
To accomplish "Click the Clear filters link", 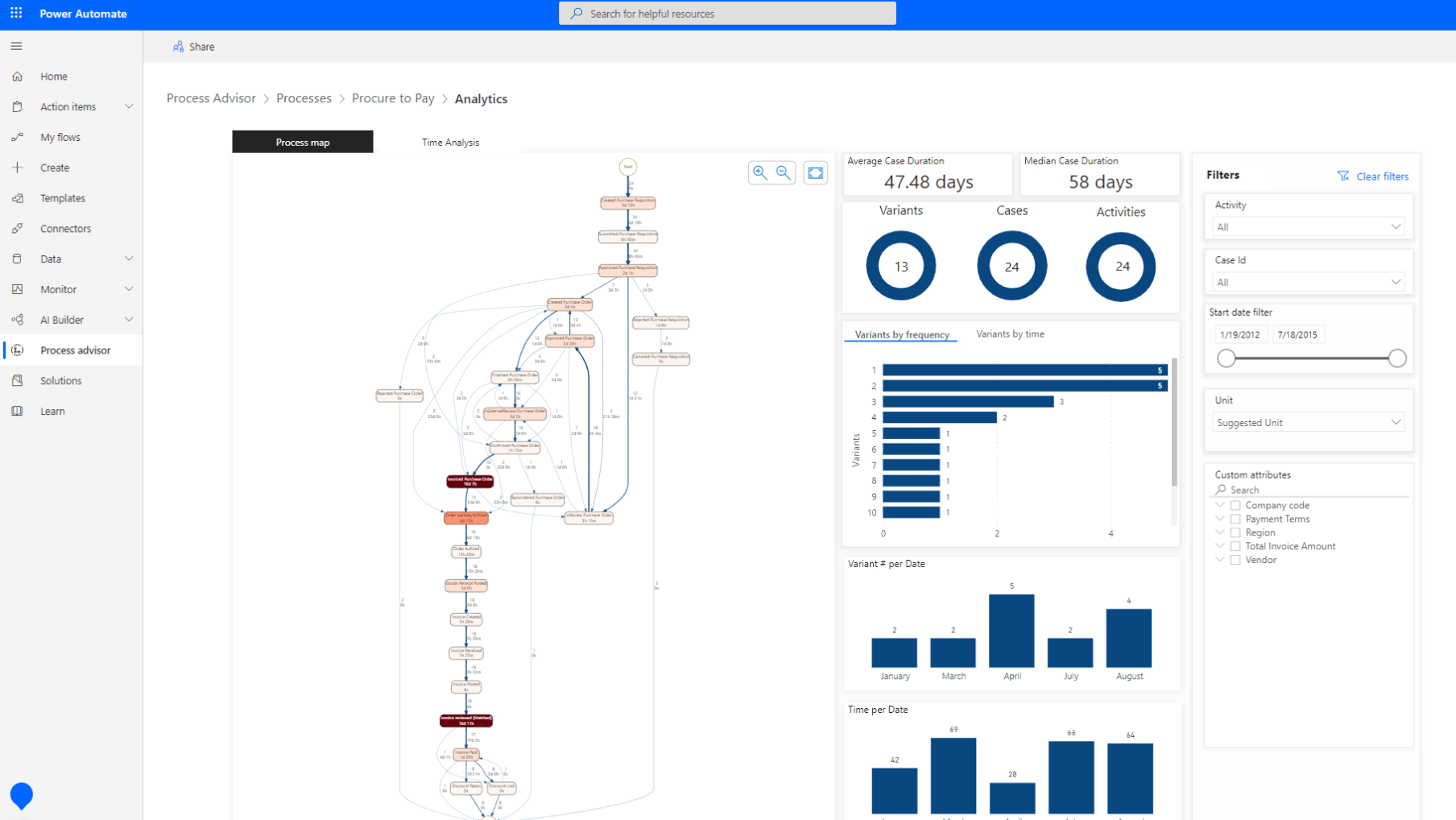I will tap(1373, 176).
